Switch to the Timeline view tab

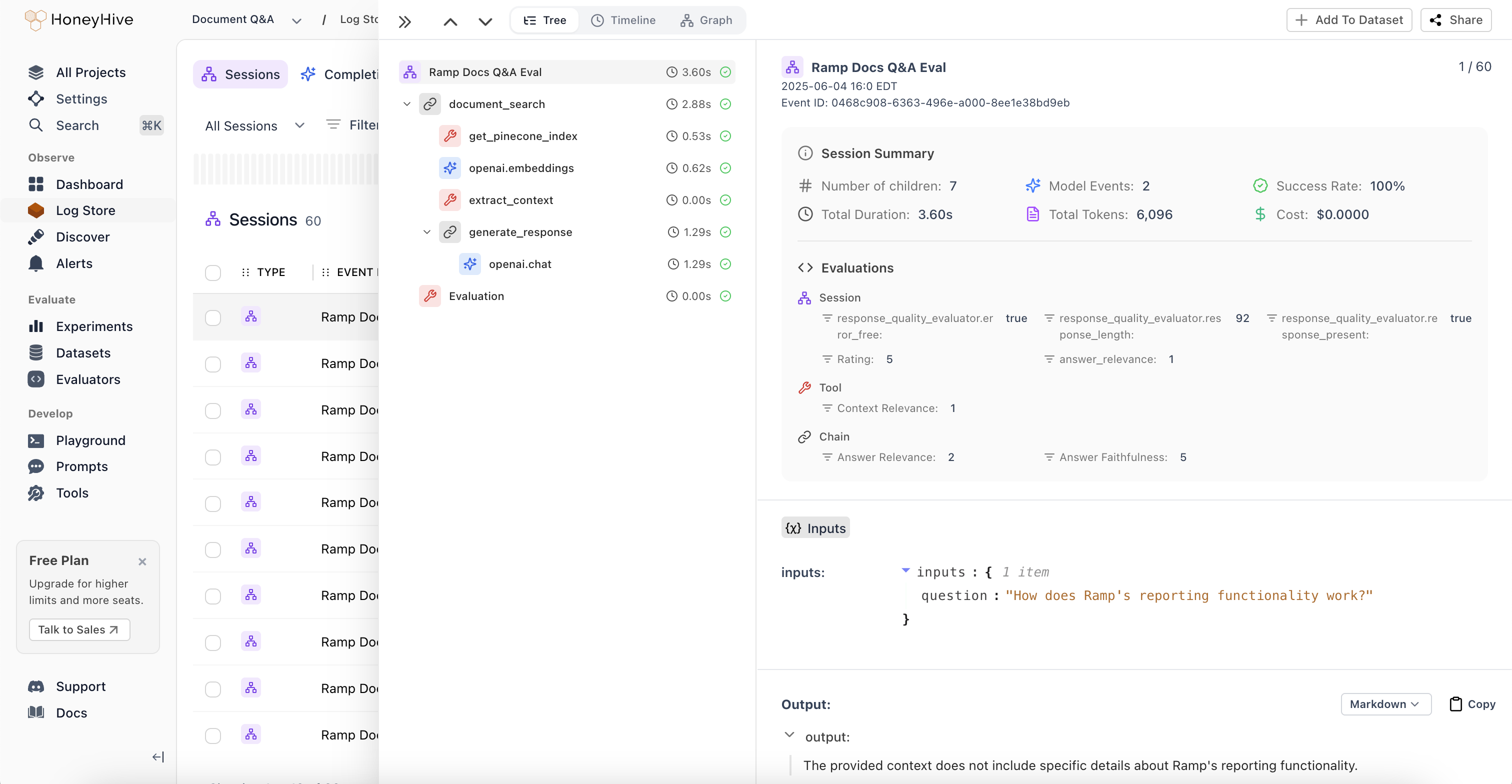point(623,20)
